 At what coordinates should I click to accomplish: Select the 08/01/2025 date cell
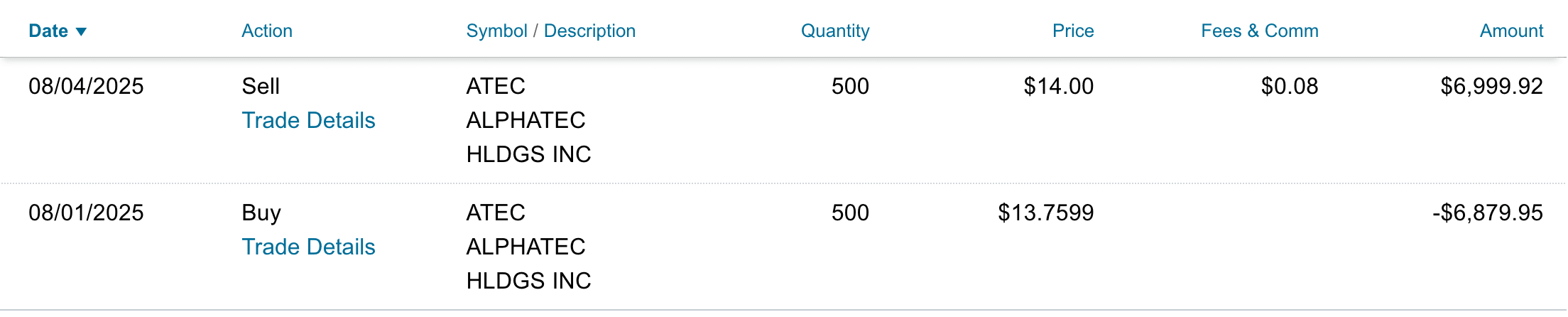point(86,213)
